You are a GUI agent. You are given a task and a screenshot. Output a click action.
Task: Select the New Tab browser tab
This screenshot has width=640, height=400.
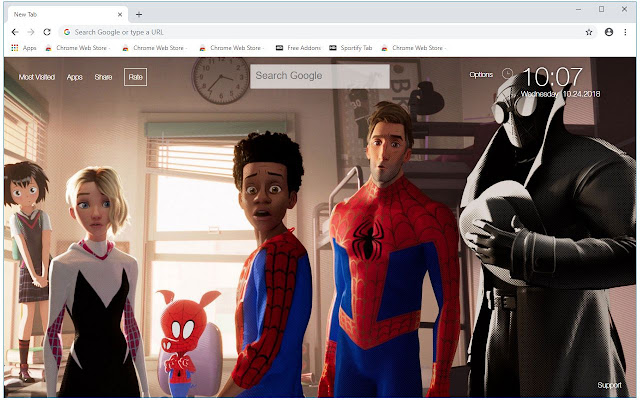click(67, 14)
